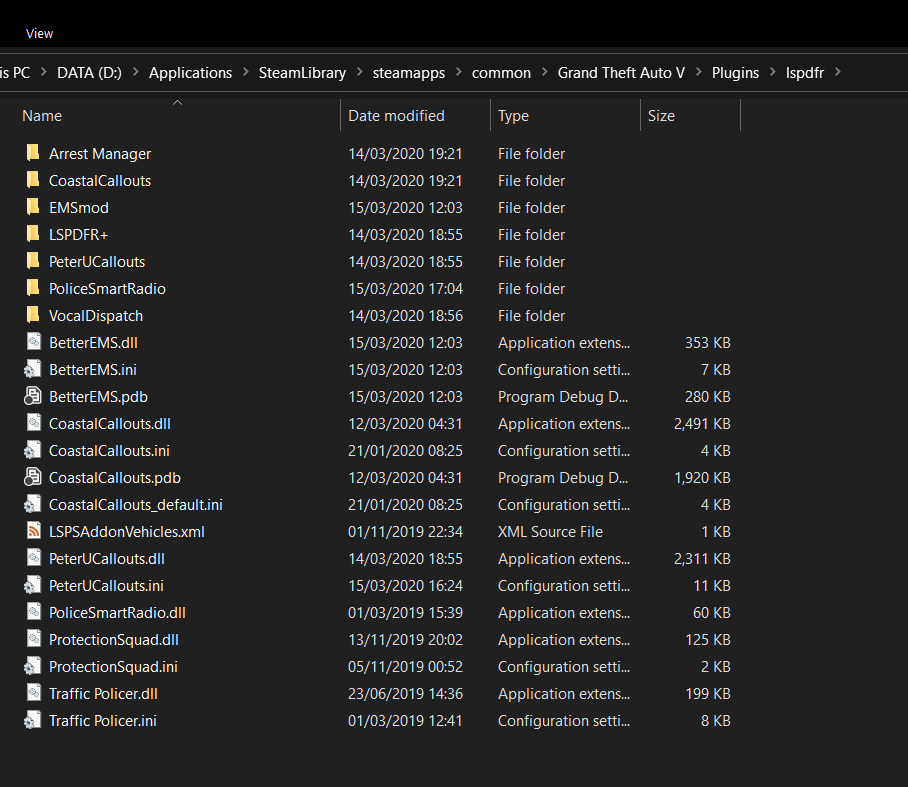908x787 pixels.
Task: Select the PoliceSmartRadio folder name
Action: pyautogui.click(x=107, y=288)
